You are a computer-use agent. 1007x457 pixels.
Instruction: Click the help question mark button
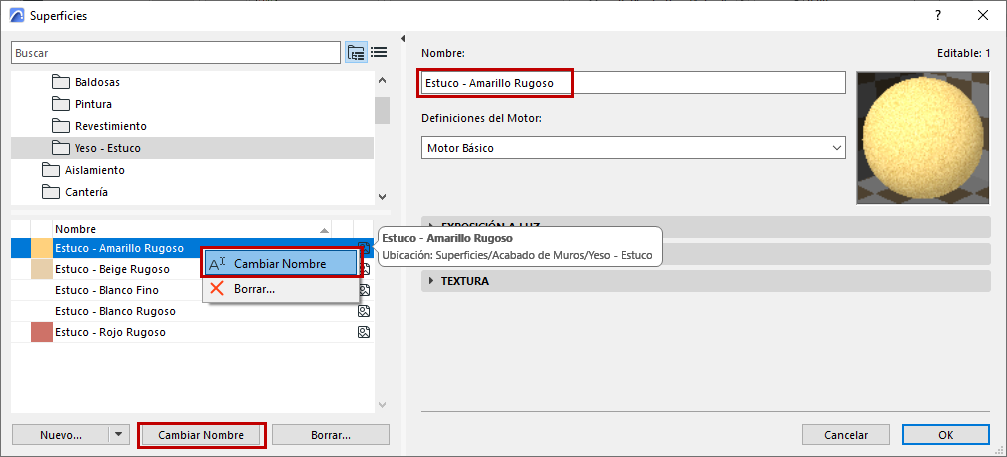[938, 15]
